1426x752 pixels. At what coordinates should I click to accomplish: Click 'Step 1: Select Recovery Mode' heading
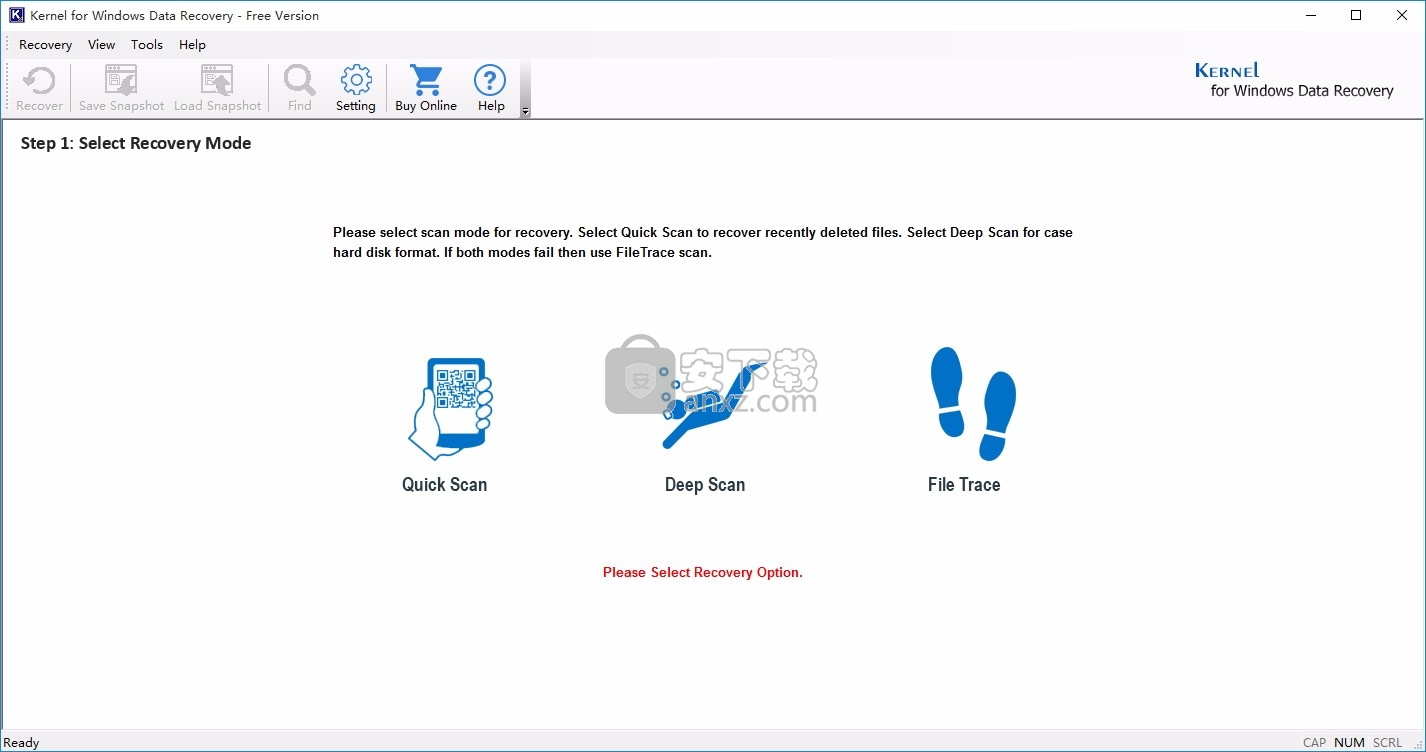136,143
